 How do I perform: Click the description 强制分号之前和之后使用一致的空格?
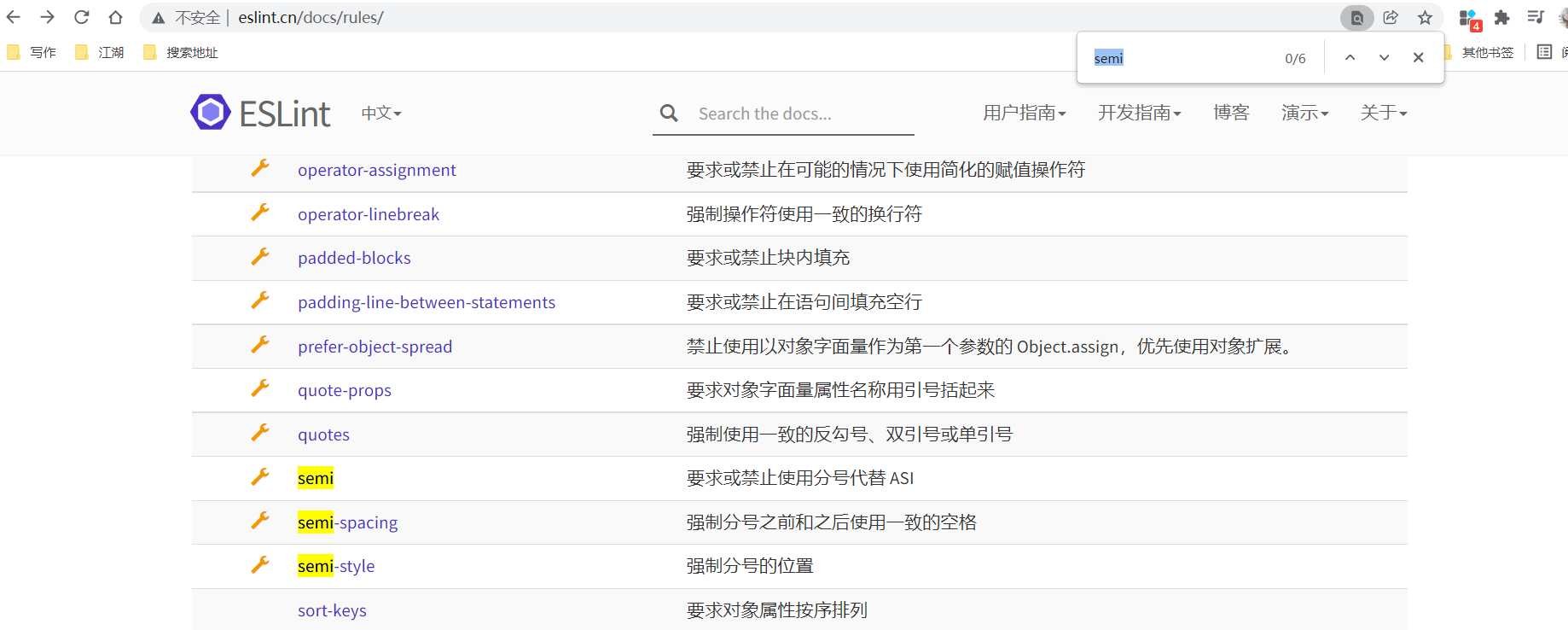click(832, 522)
